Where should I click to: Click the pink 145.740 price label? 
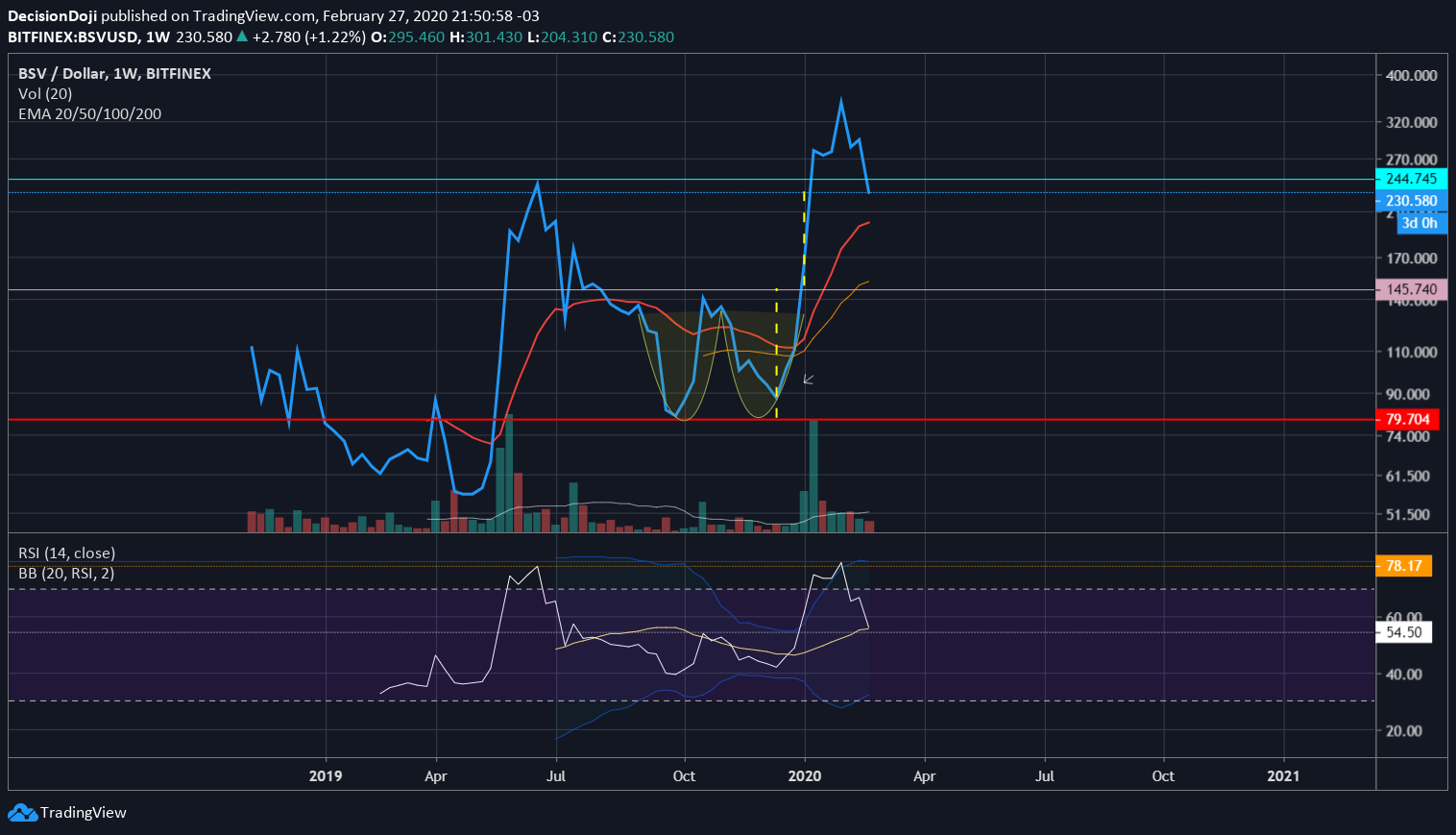click(x=1411, y=289)
